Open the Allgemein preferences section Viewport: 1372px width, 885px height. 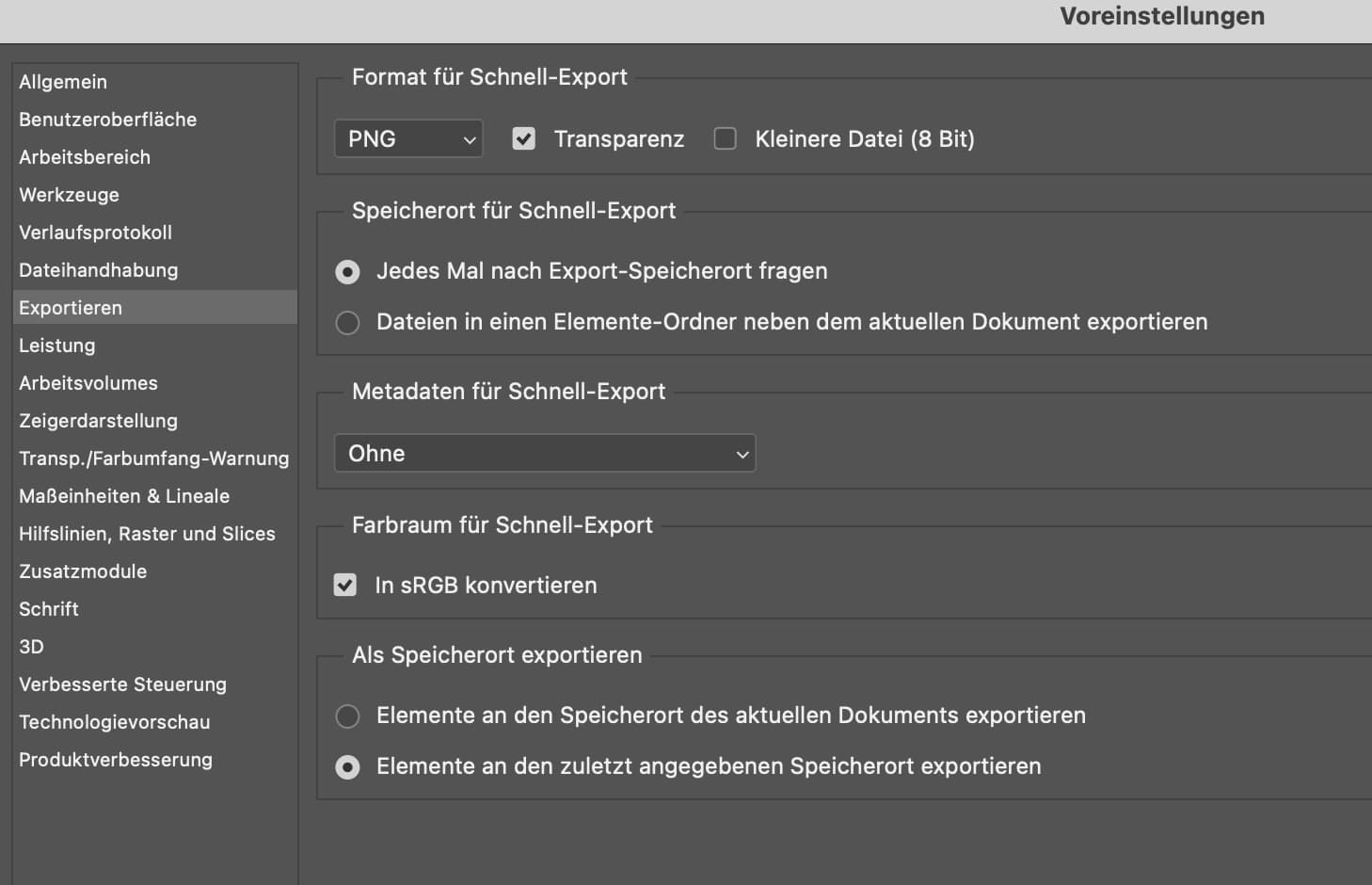point(63,82)
